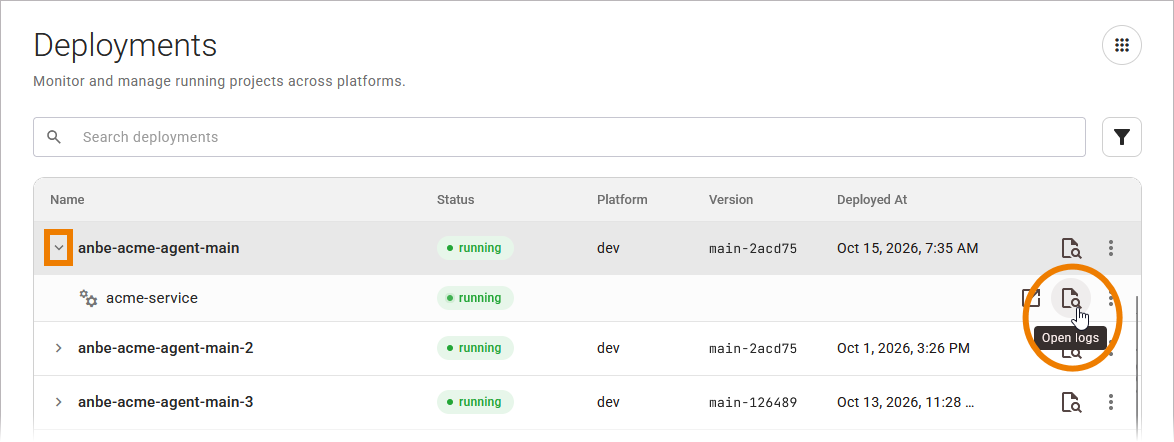Click the search magnifier icon
1174x442 pixels.
click(x=53, y=137)
